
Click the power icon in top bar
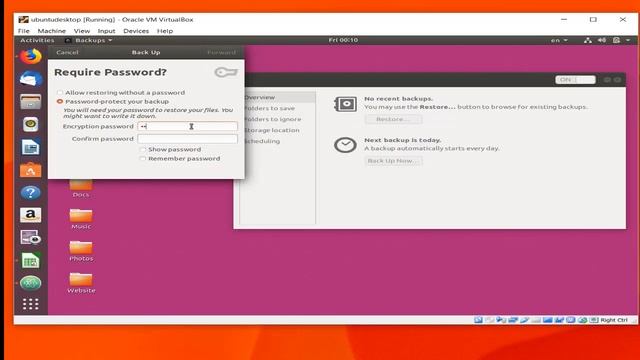coord(616,40)
